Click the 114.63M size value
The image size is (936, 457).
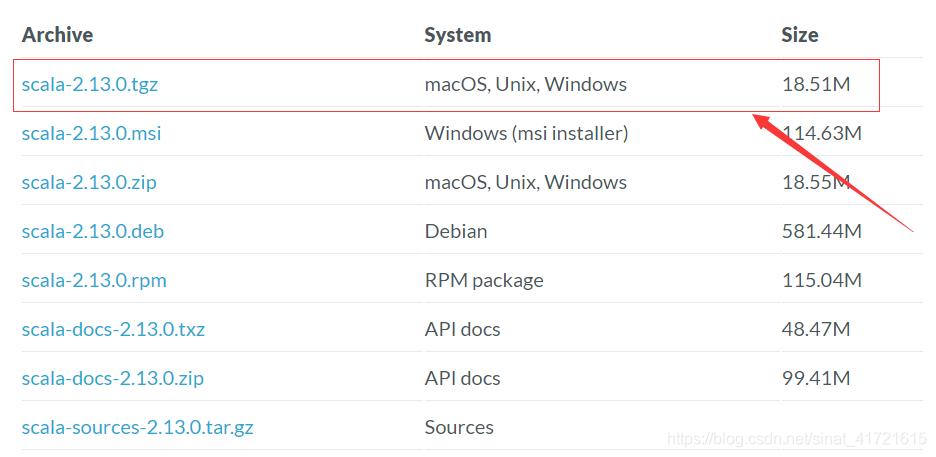pos(822,134)
